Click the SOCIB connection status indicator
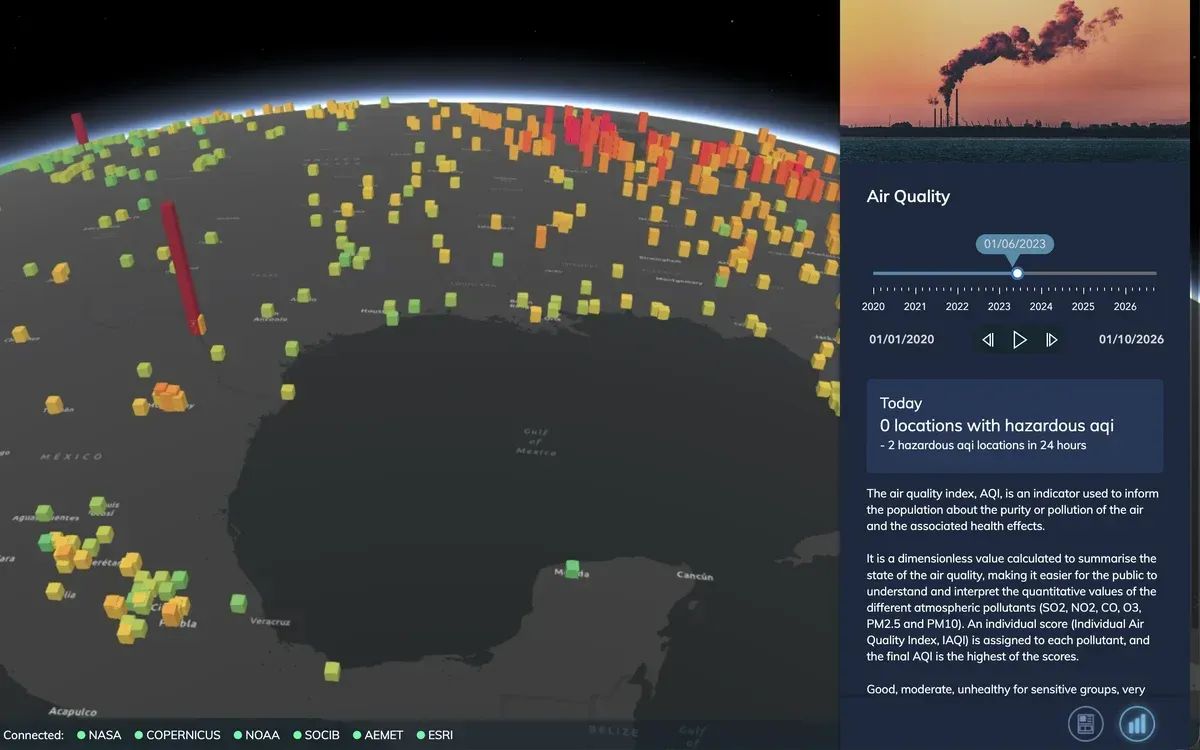This screenshot has width=1200, height=750. pos(316,735)
